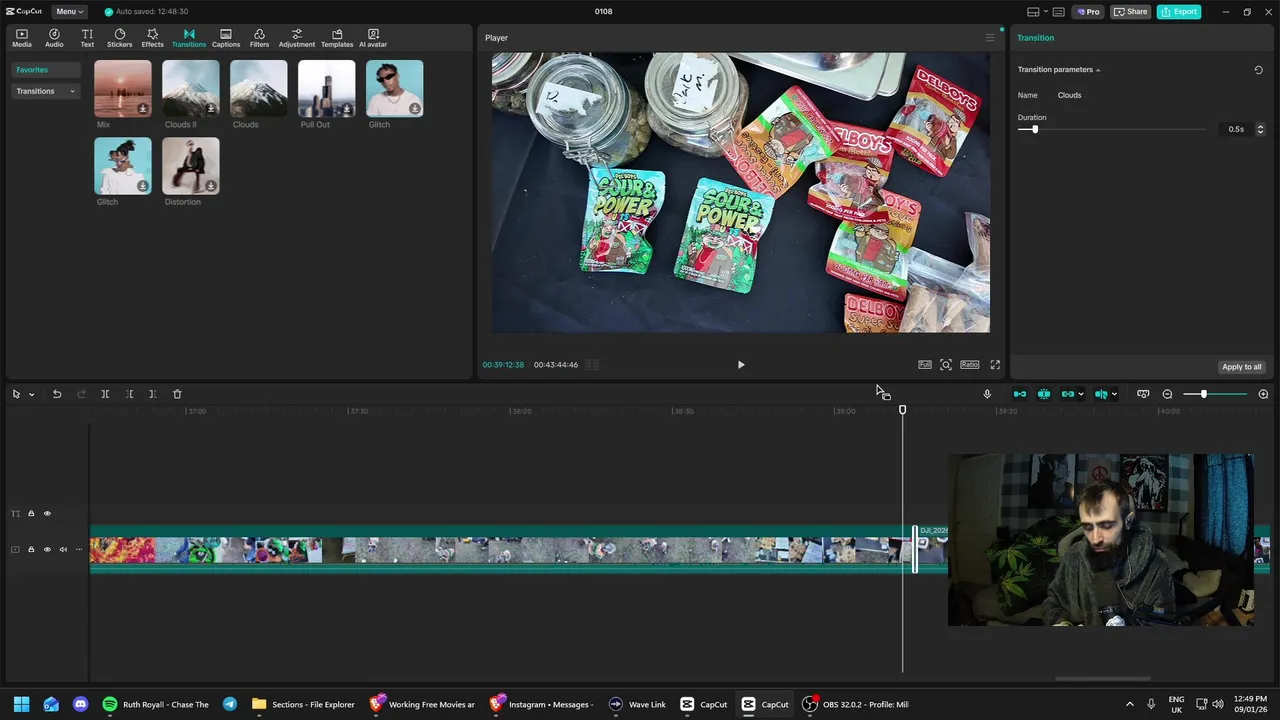Open the keyboard shortcuts icon
The width and height of the screenshot is (1280, 720).
(x=1059, y=12)
